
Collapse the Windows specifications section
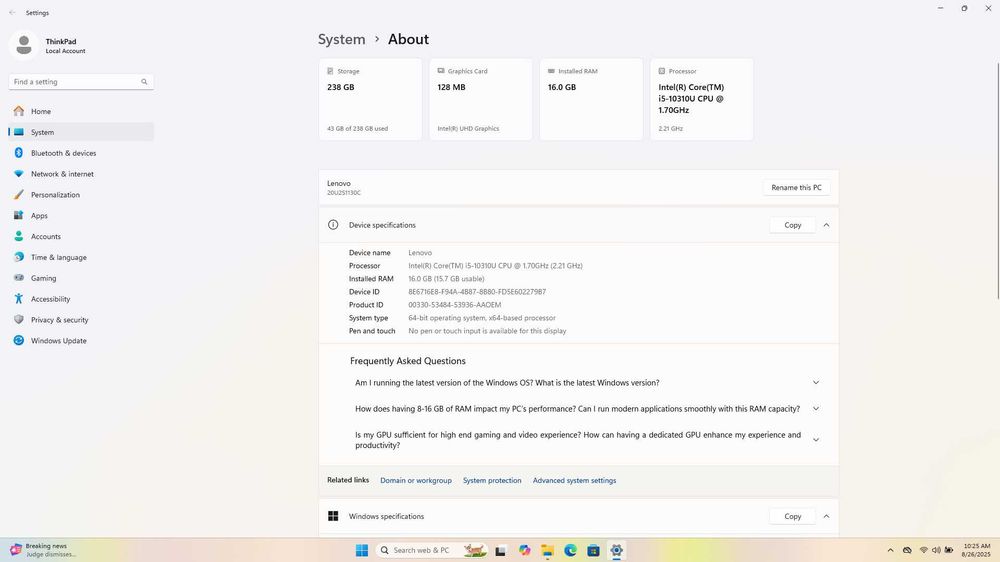coord(827,516)
